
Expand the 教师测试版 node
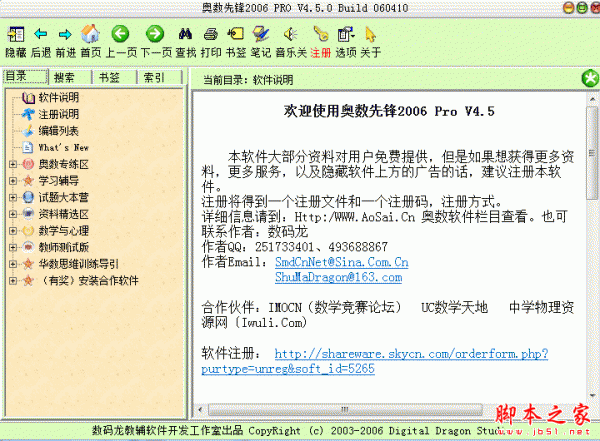[13, 247]
